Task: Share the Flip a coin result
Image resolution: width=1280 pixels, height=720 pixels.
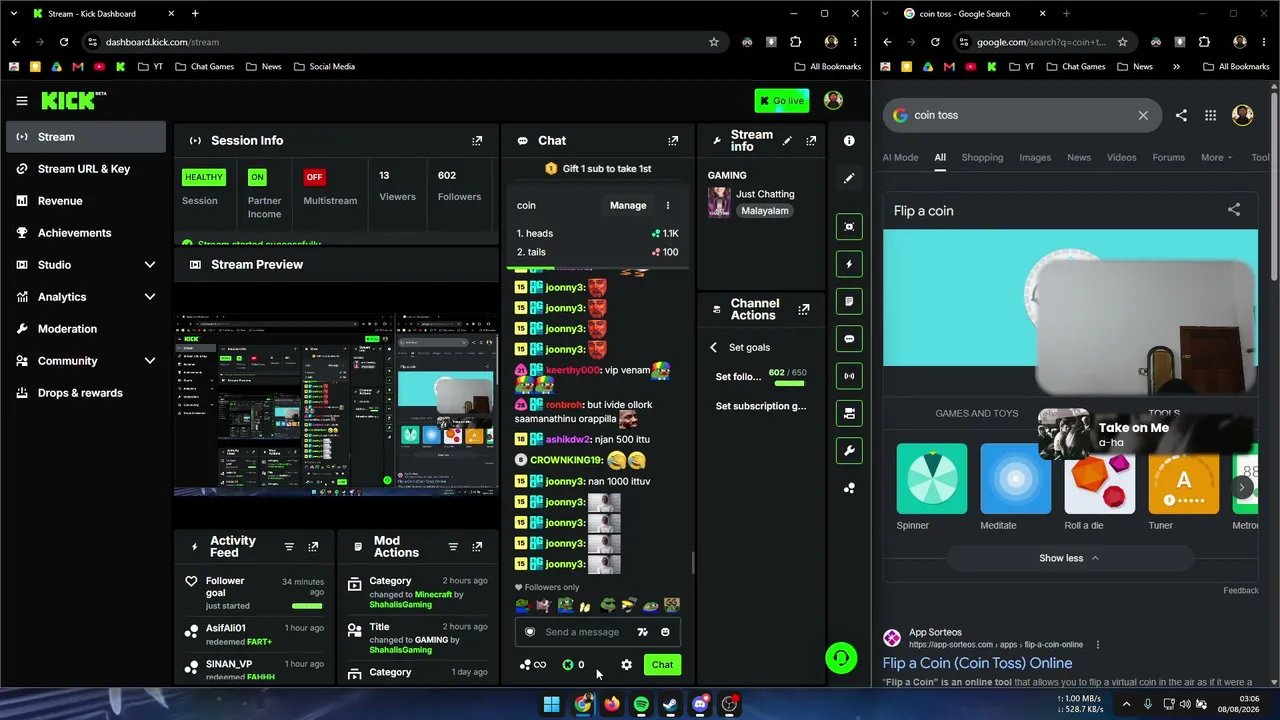Action: [1234, 210]
